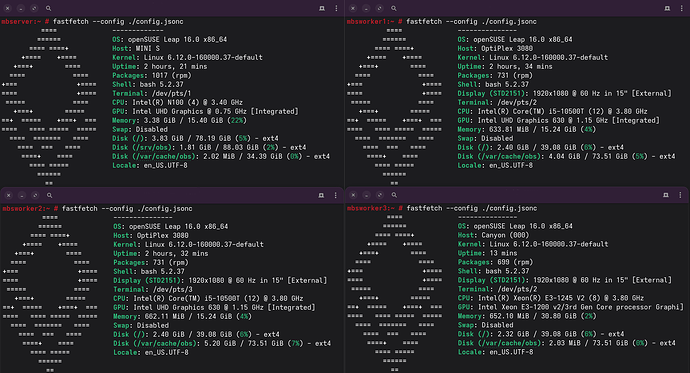Click 'Uptime: 2 hours, 34 mins' line

pyautogui.click(x=505, y=66)
